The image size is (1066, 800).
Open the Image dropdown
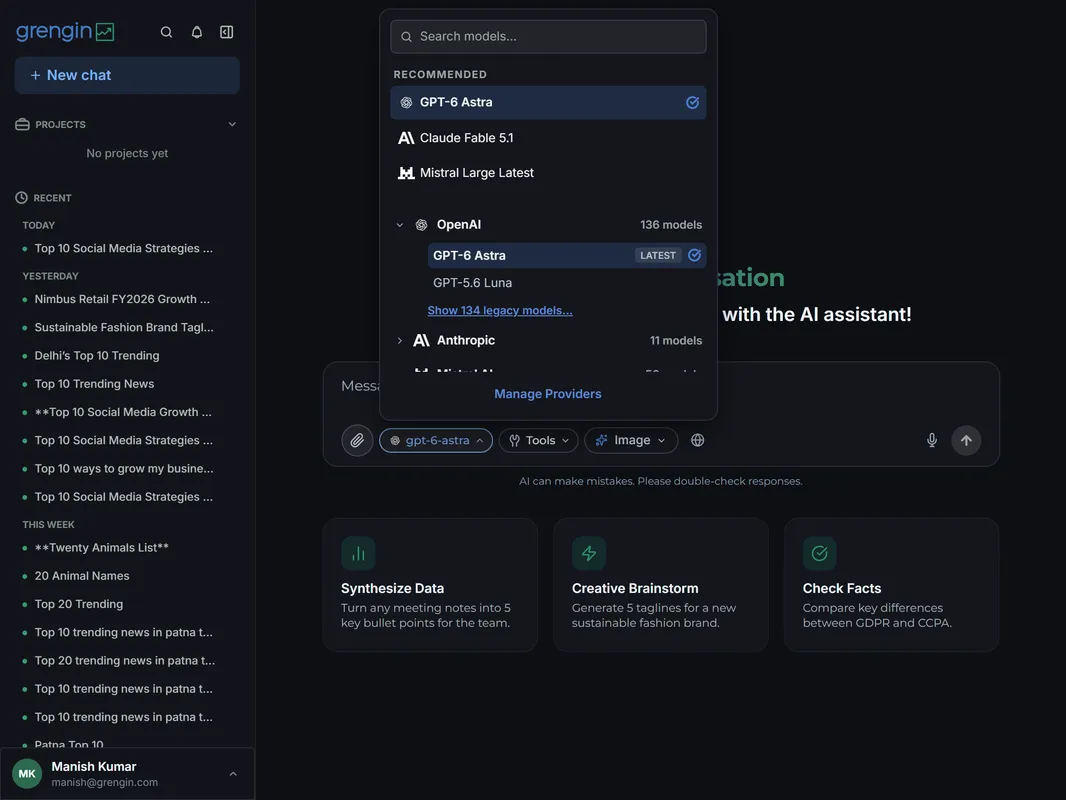click(x=631, y=440)
